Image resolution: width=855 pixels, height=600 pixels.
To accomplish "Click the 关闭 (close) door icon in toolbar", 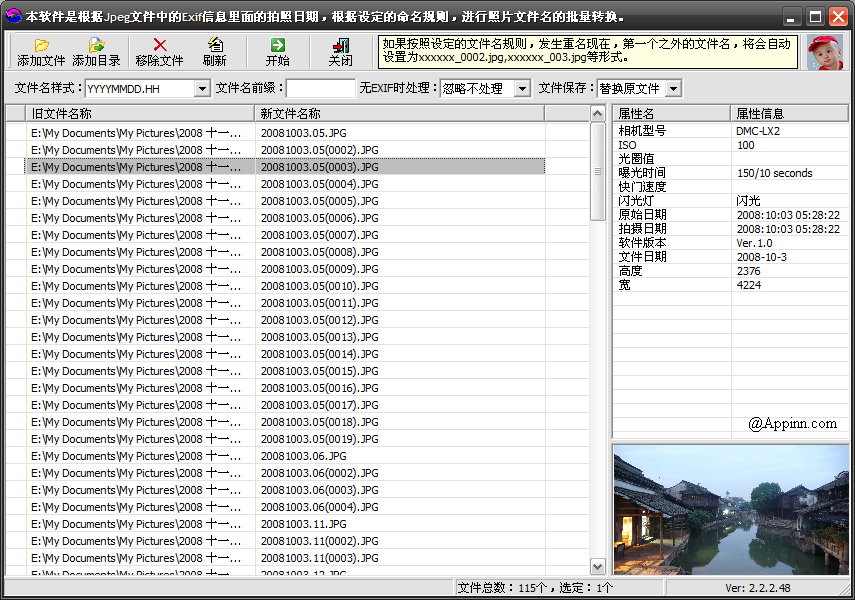I will pyautogui.click(x=340, y=46).
